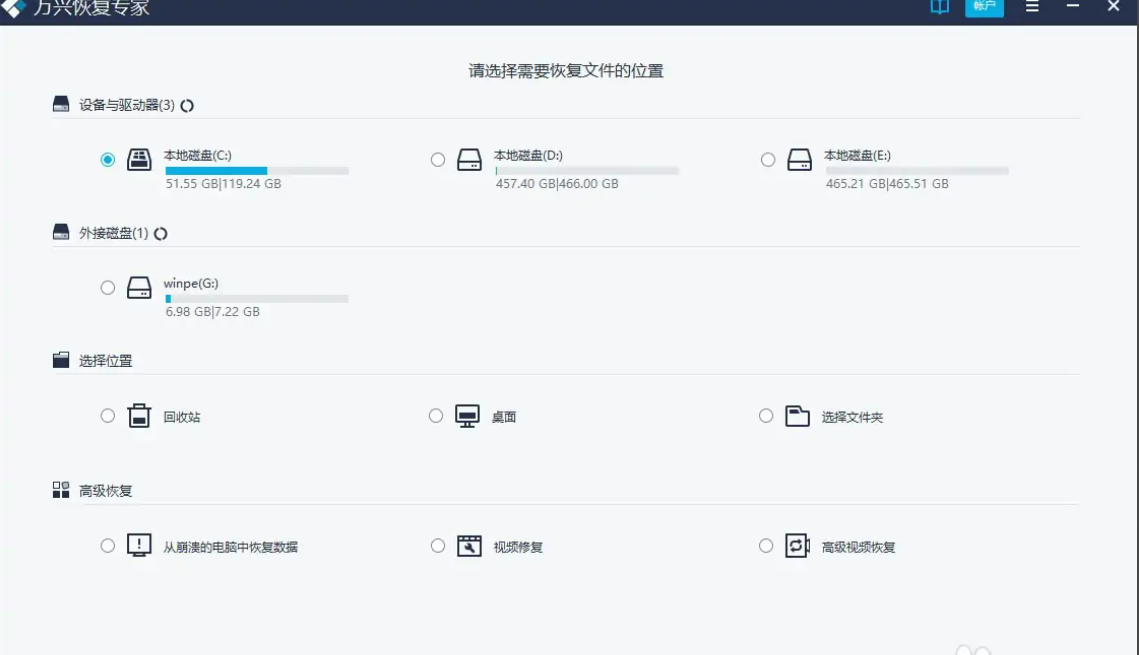
Task: Click the winpe(G:) external drive icon
Action: [x=140, y=288]
